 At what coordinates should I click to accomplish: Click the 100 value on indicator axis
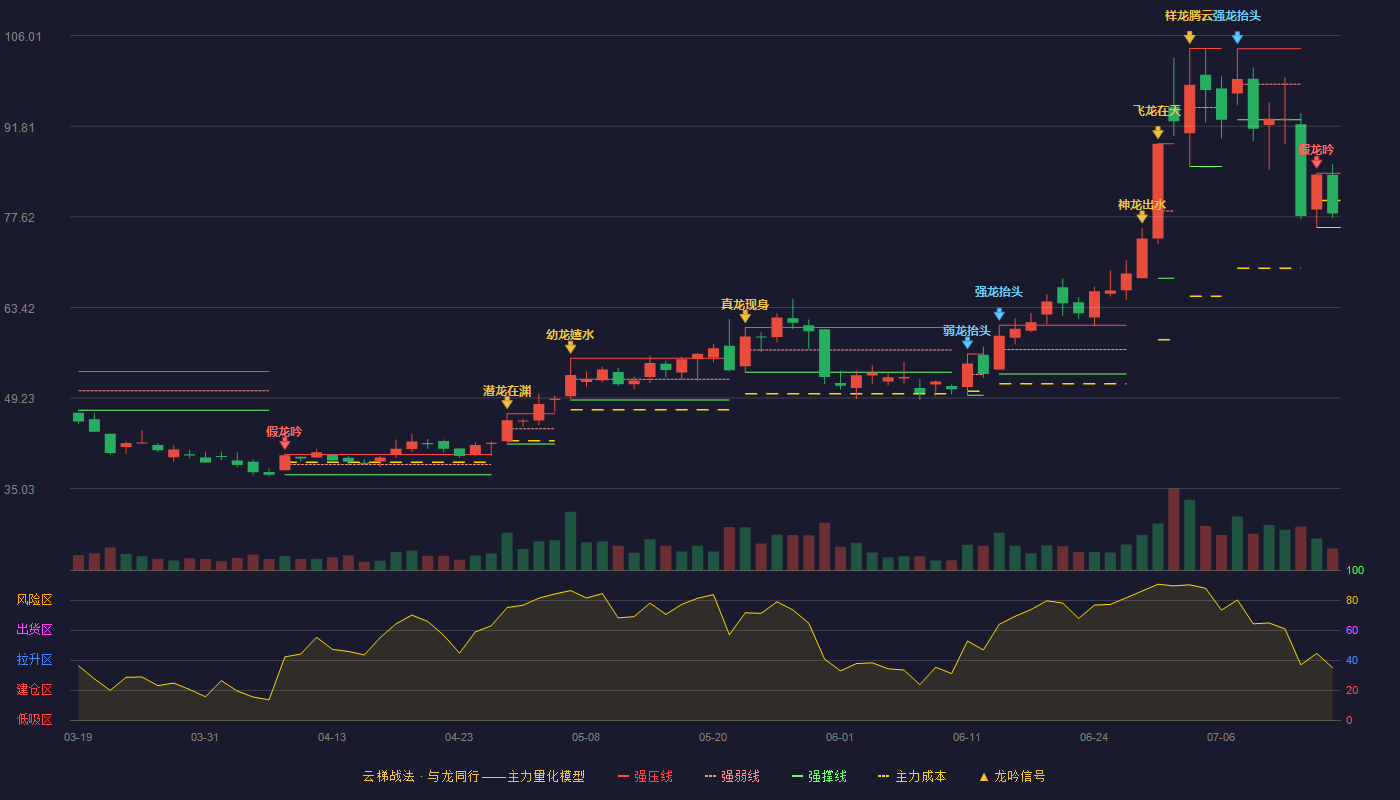[x=1355, y=571]
